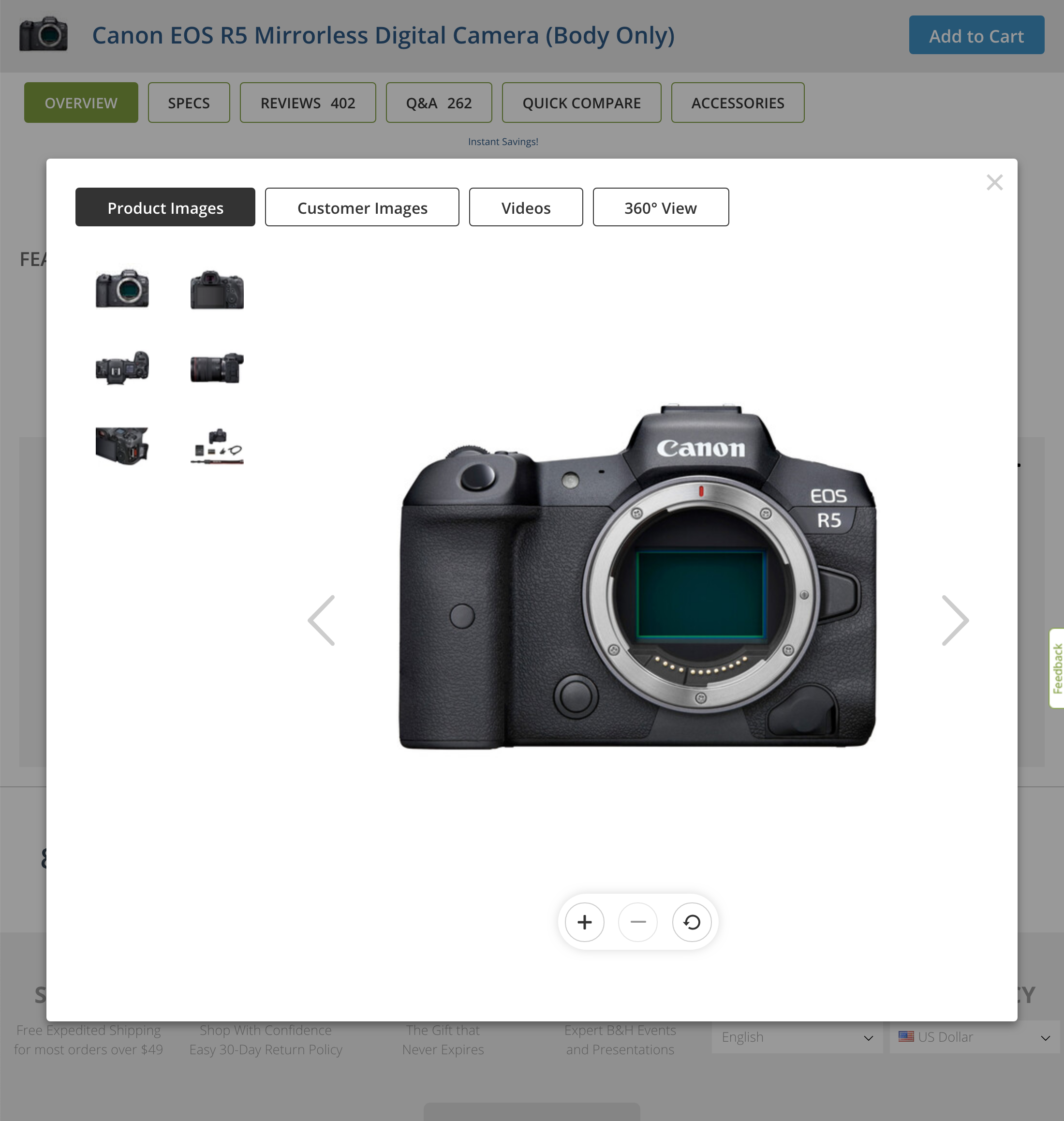Open the Instant Savings link
Screen dimensions: 1064x1121
503,141
